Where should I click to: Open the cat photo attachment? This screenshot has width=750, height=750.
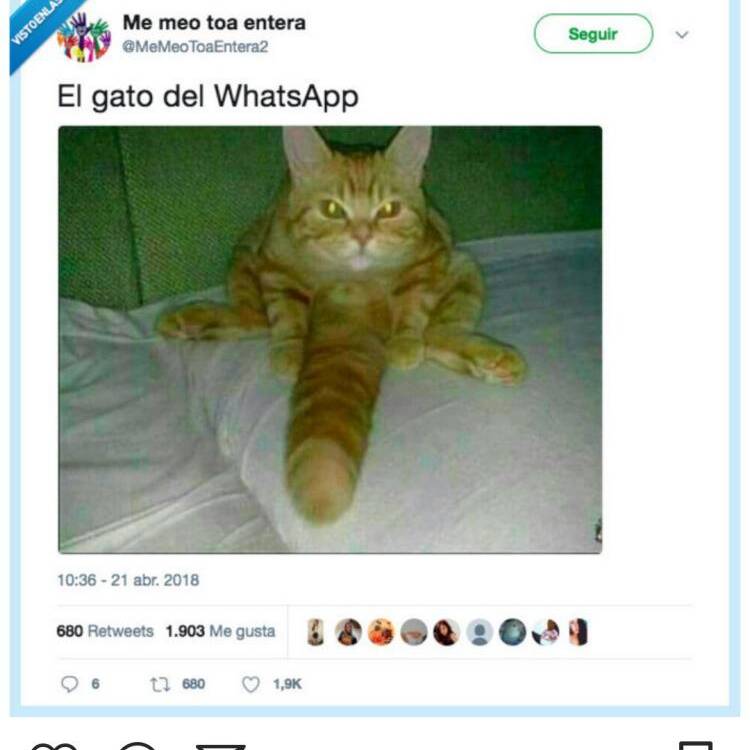tap(330, 340)
